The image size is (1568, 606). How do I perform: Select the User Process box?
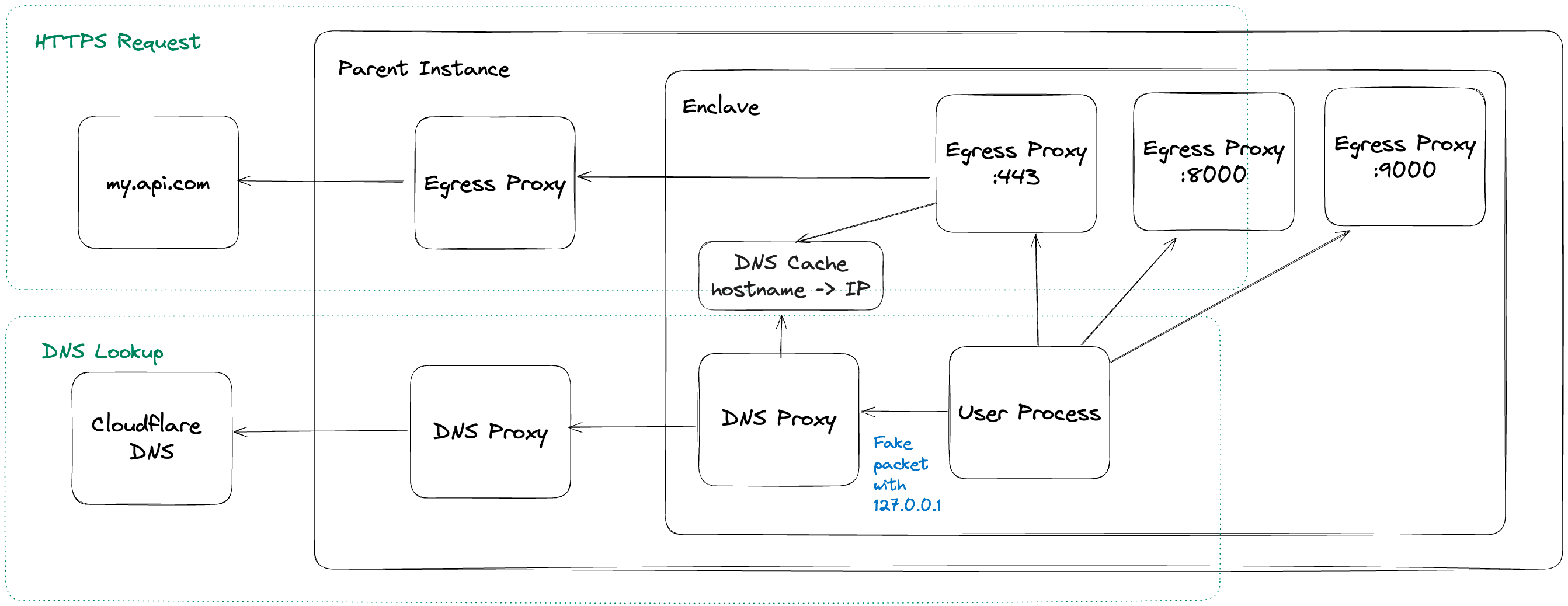tap(1029, 413)
